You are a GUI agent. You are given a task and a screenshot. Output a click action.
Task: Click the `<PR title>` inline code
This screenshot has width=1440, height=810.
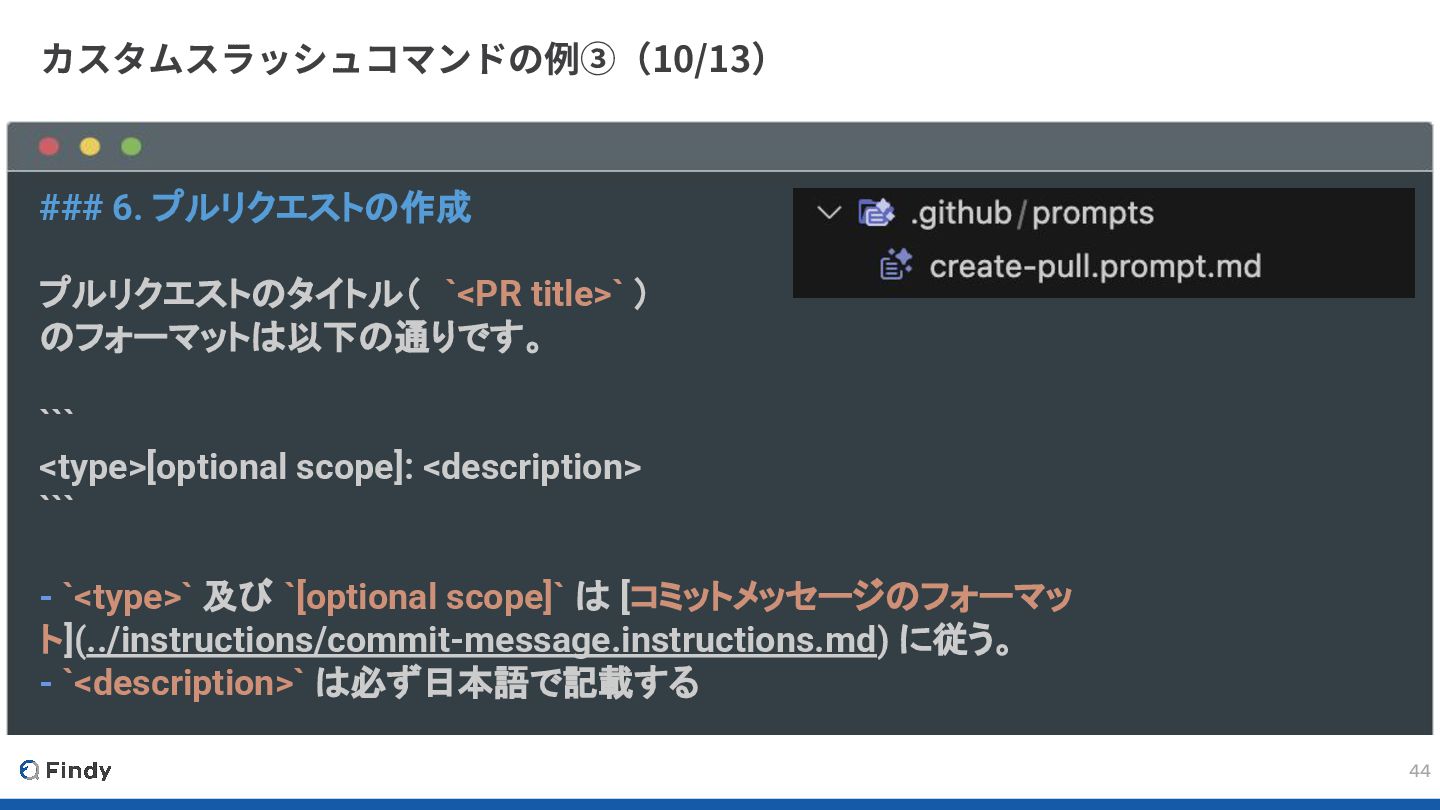coord(536,295)
